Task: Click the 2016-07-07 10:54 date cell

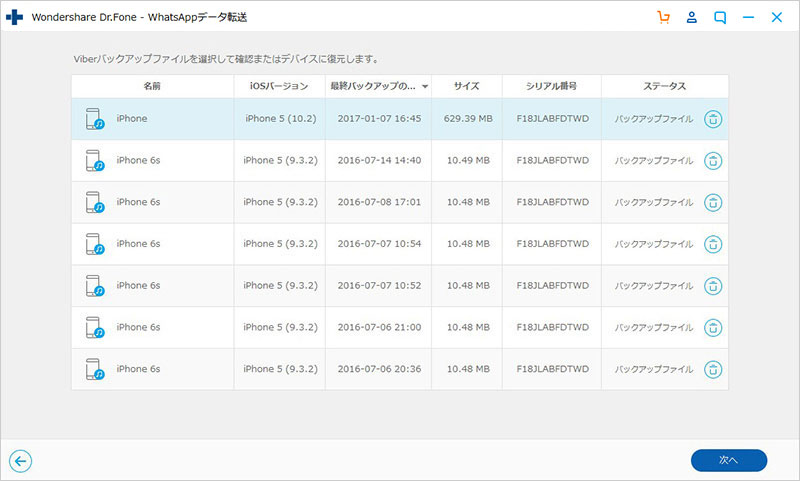Action: pos(379,244)
